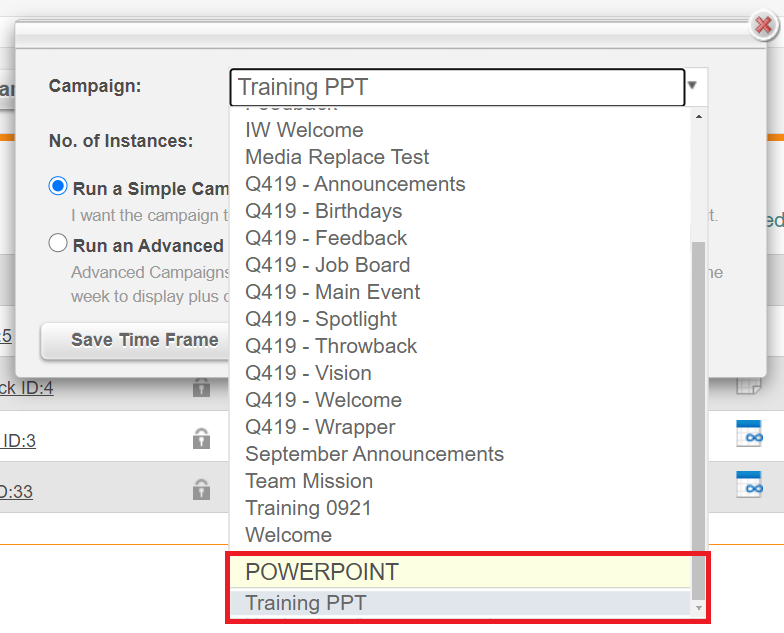Screen dimensions: 784x633
Task: Pick Q419 - Welcome in list
Action: point(324,400)
